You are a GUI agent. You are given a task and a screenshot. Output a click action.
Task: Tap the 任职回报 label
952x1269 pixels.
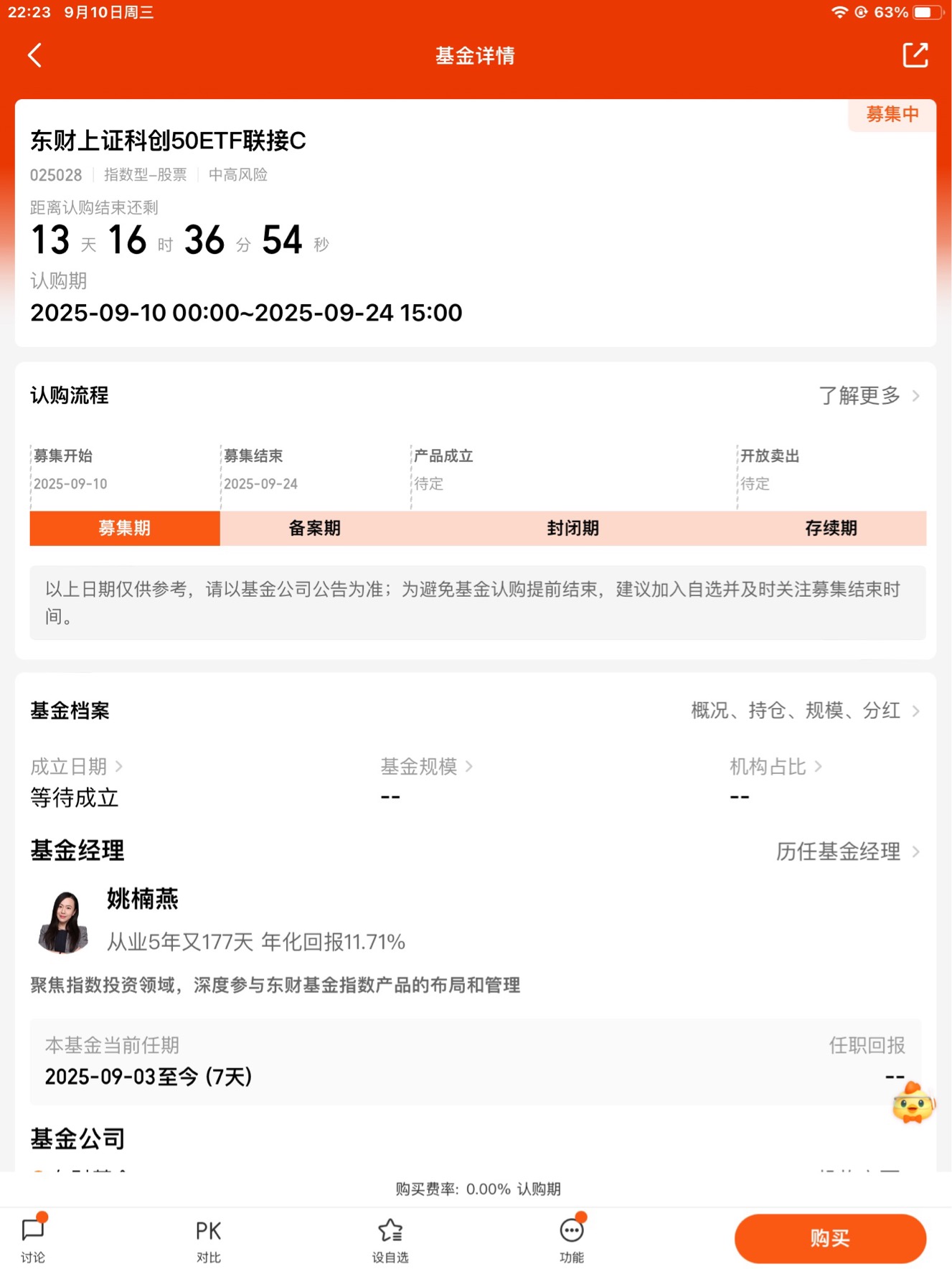(x=867, y=1045)
